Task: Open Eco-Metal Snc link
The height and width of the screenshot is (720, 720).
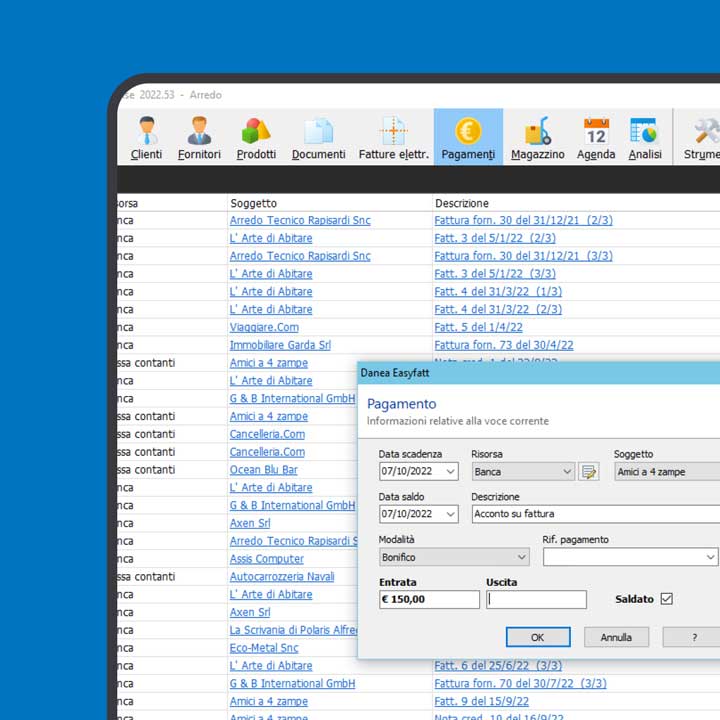Action: pyautogui.click(x=264, y=648)
